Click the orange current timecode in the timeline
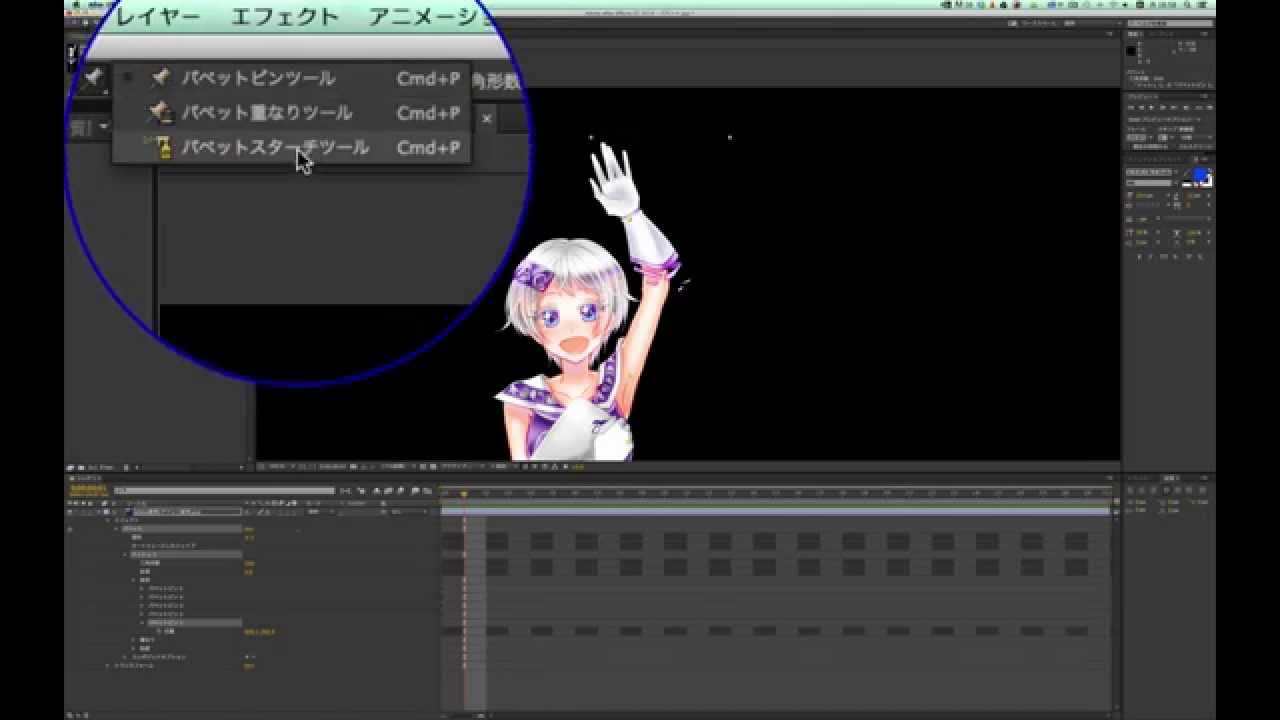This screenshot has height=720, width=1280. tap(89, 490)
